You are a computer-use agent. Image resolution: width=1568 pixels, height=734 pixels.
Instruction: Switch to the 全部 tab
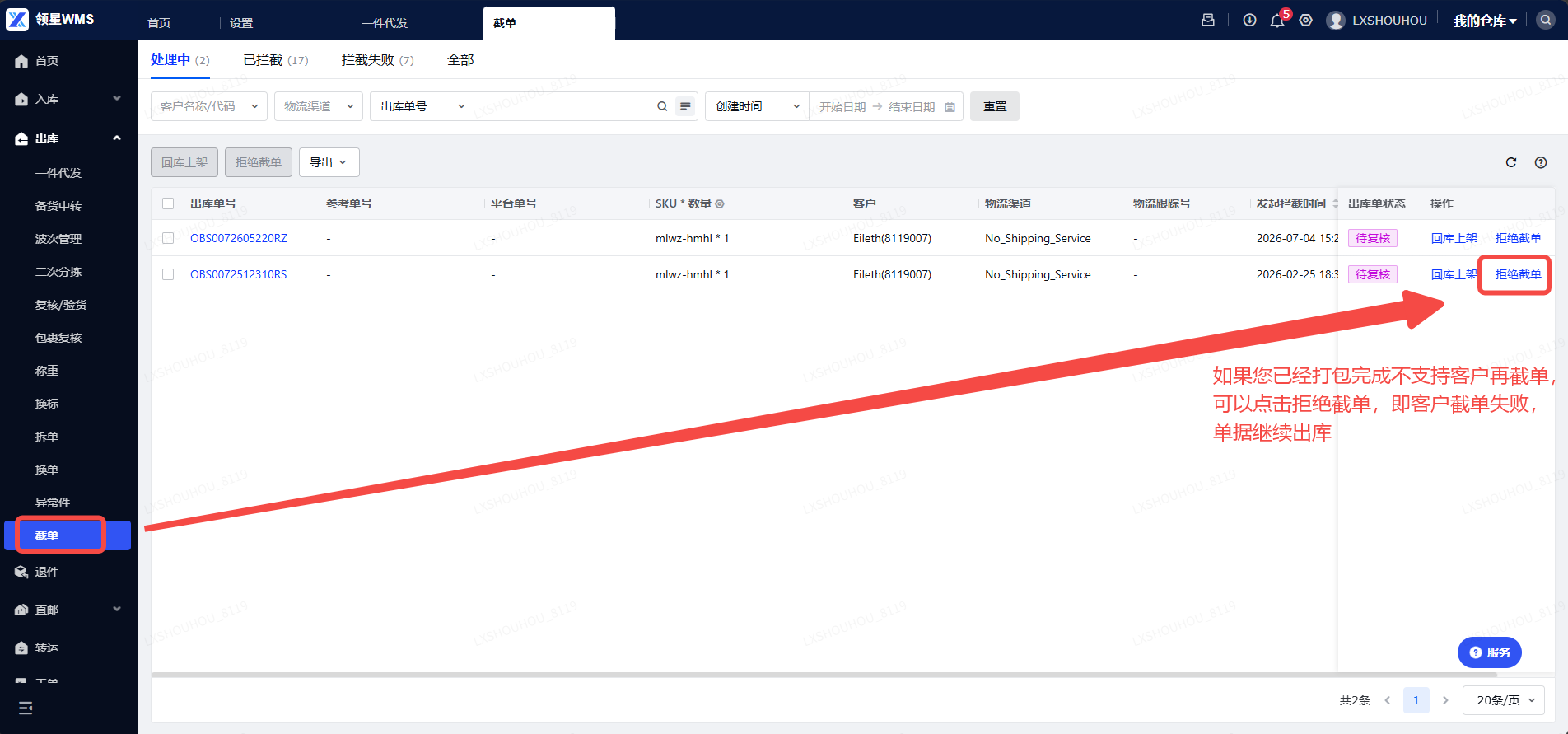(x=460, y=60)
